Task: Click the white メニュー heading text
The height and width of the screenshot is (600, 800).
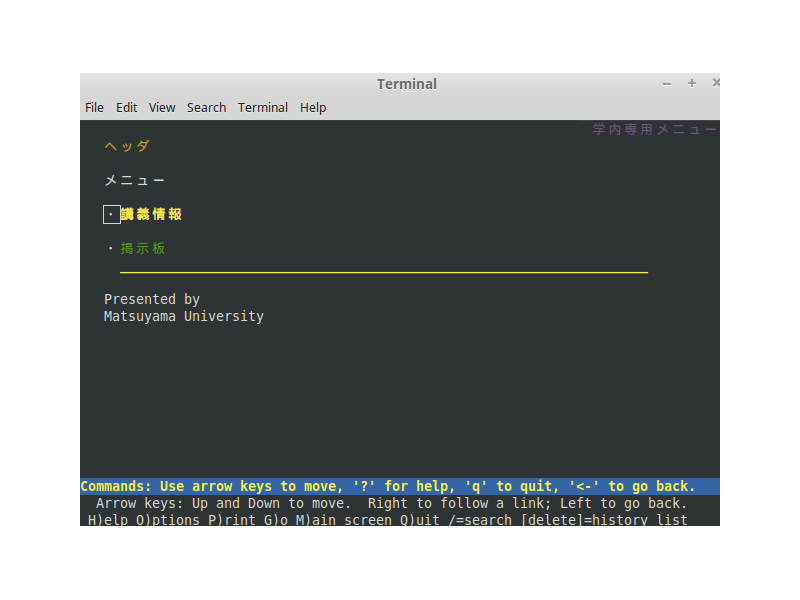Action: (135, 180)
